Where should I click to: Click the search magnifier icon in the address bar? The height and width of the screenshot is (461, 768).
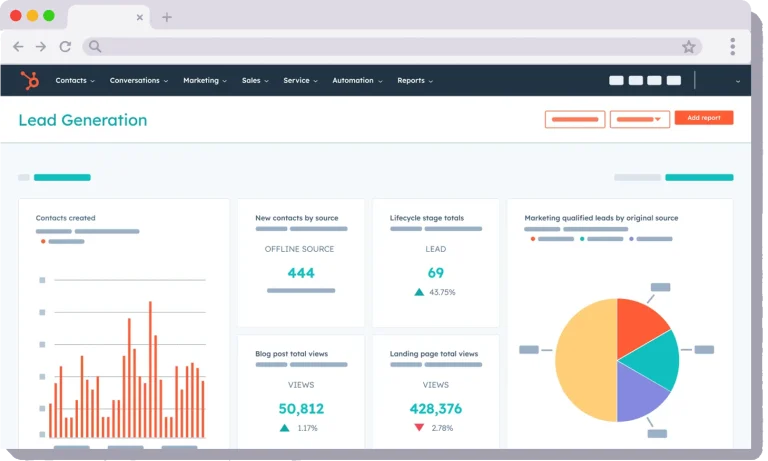tap(95, 47)
